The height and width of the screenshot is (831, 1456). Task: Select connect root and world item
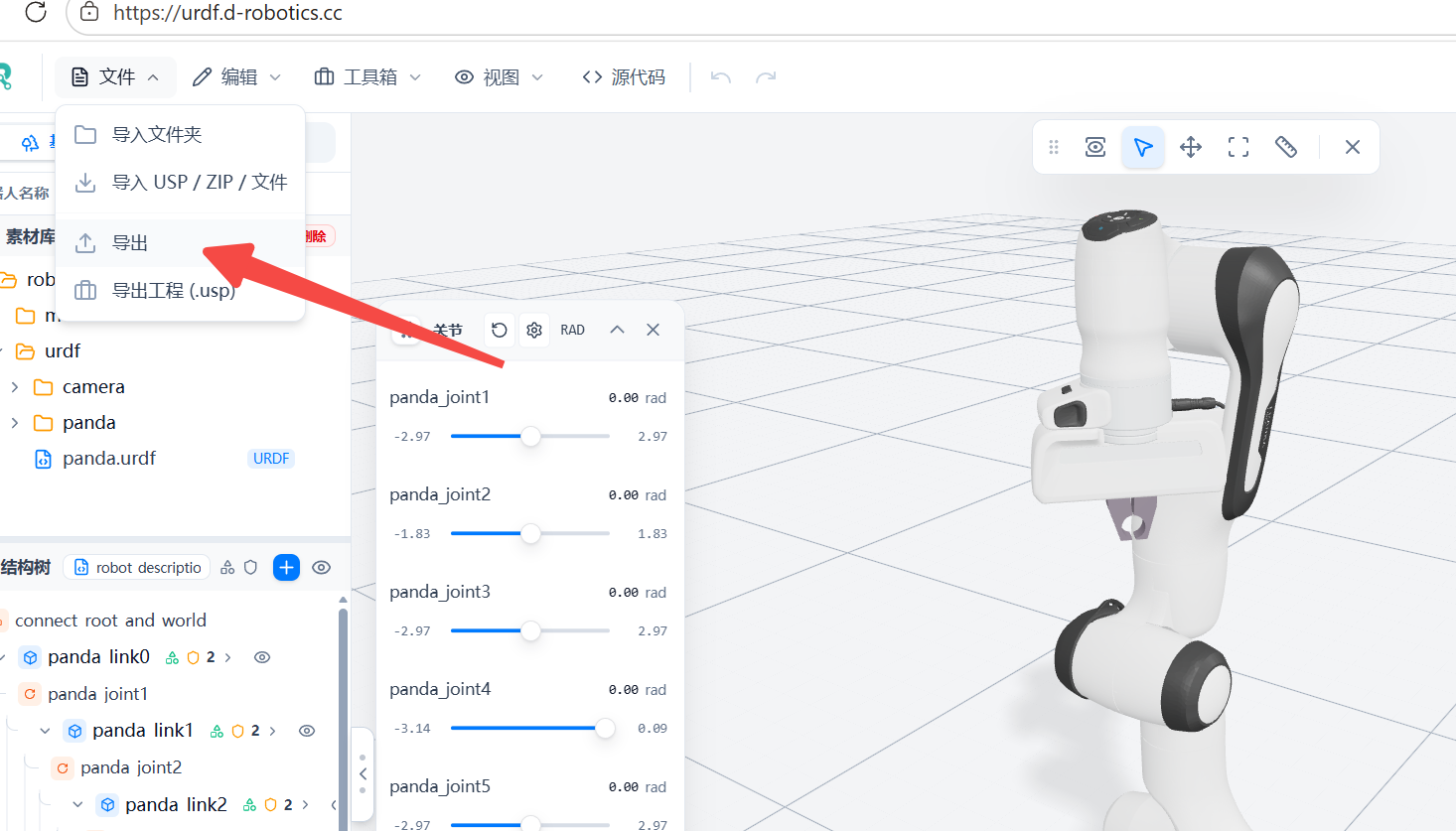point(110,621)
